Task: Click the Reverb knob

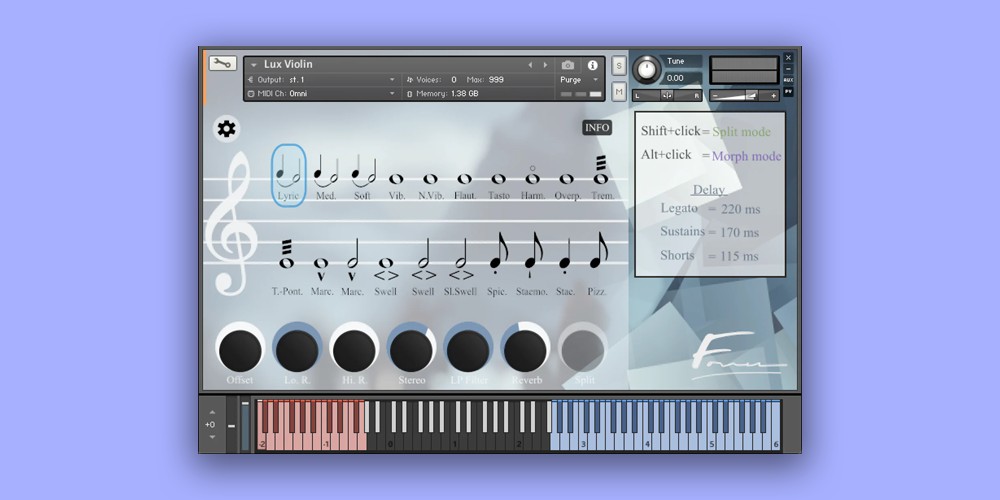Action: 525,351
